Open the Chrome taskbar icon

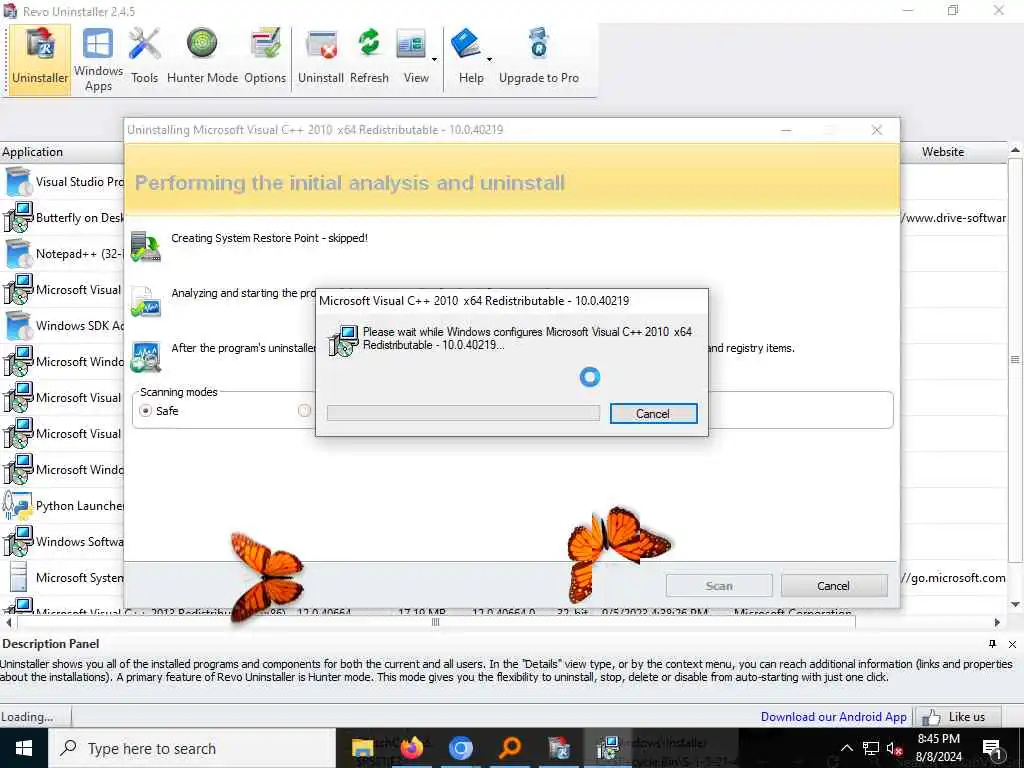pos(460,748)
